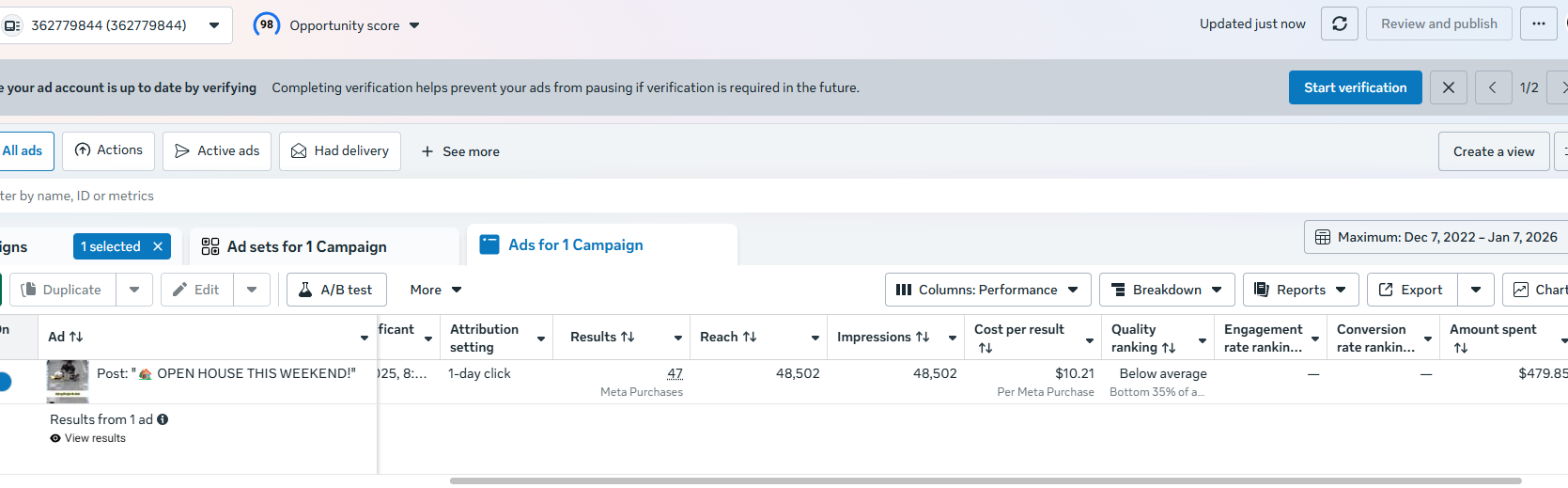The image size is (1568, 488).
Task: Click the horizontal scrollbar at table bottom
Action: point(985,481)
